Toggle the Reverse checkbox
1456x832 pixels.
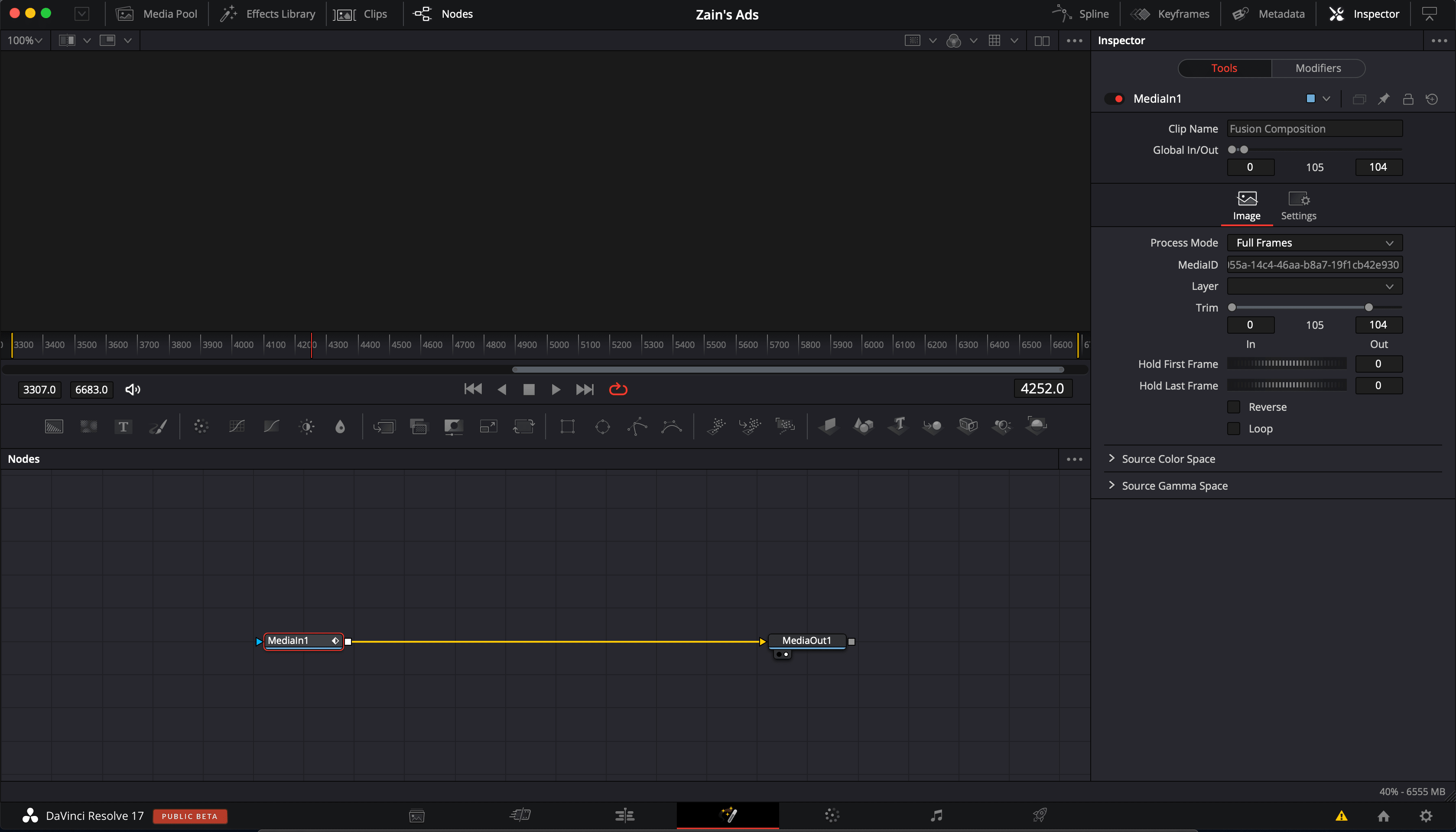coord(1234,406)
